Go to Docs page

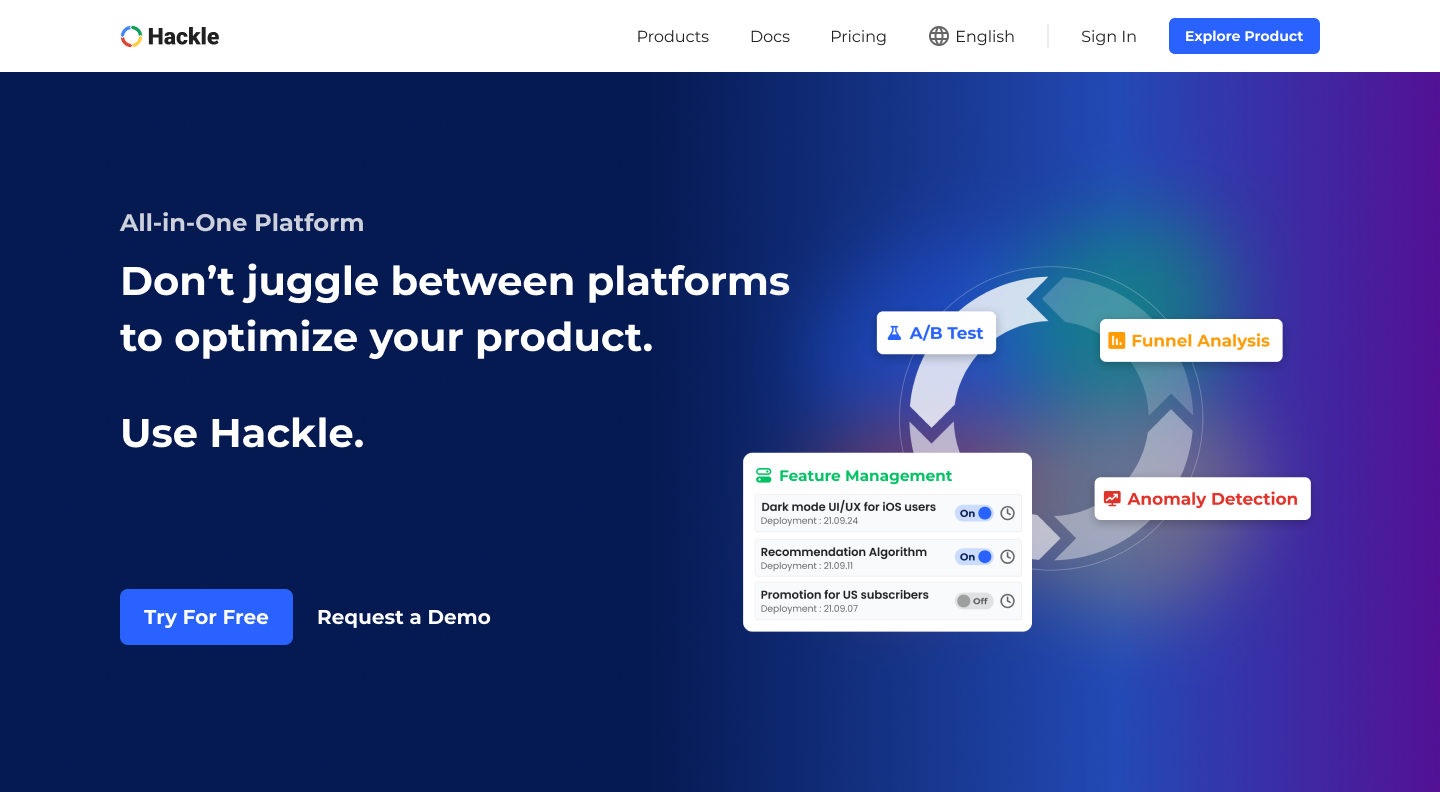click(770, 37)
